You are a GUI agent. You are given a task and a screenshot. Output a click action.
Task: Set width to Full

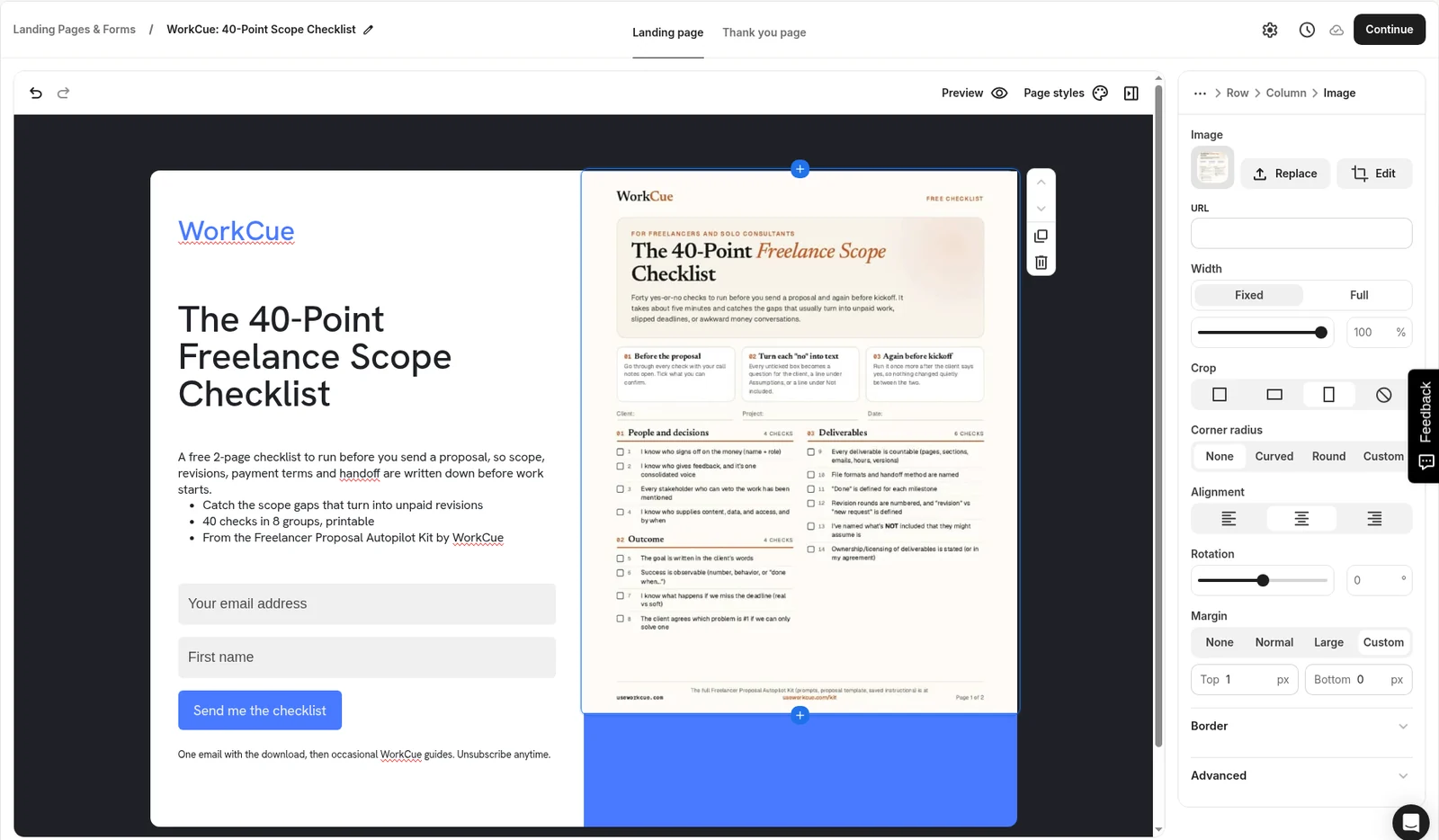tap(1359, 295)
